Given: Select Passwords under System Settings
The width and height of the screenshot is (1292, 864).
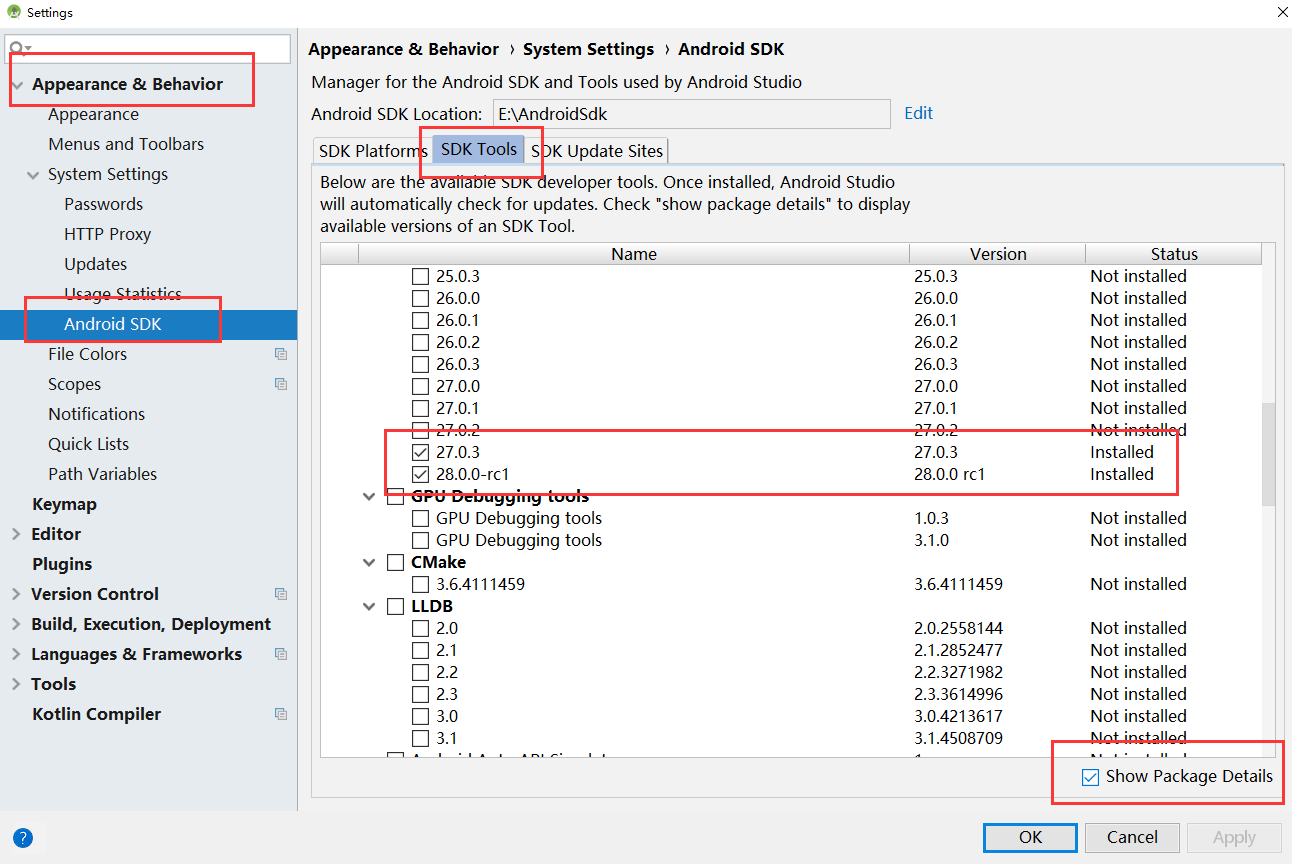Looking at the screenshot, I should [x=103, y=204].
